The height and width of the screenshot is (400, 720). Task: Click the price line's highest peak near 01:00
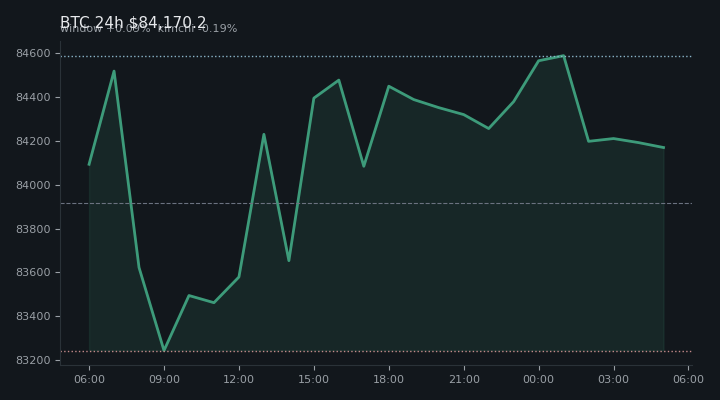[563, 56]
